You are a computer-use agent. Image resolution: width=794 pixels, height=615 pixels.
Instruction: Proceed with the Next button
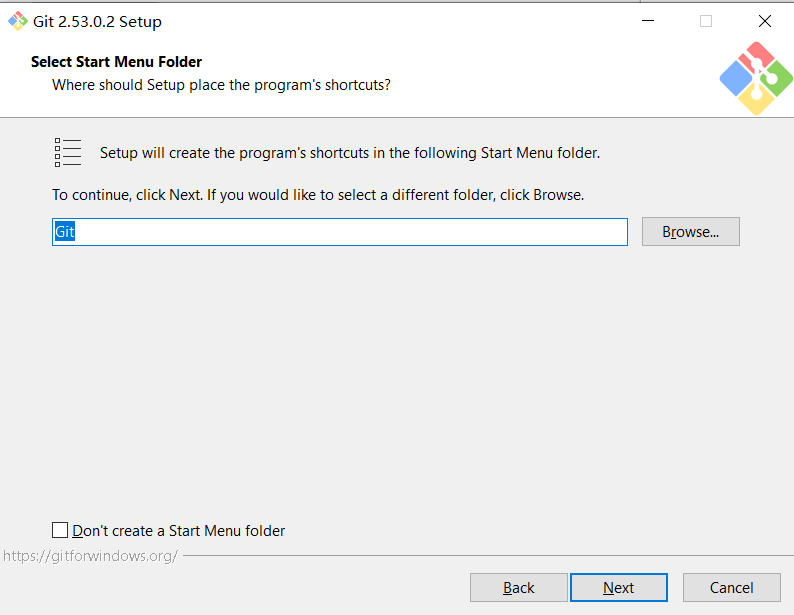[x=618, y=588]
